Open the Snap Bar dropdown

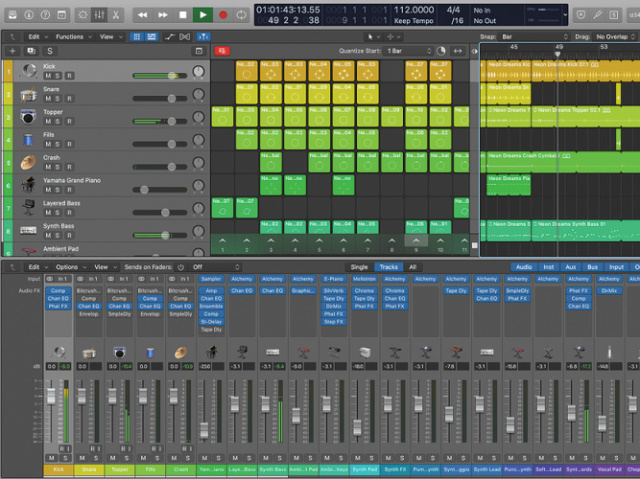533,37
